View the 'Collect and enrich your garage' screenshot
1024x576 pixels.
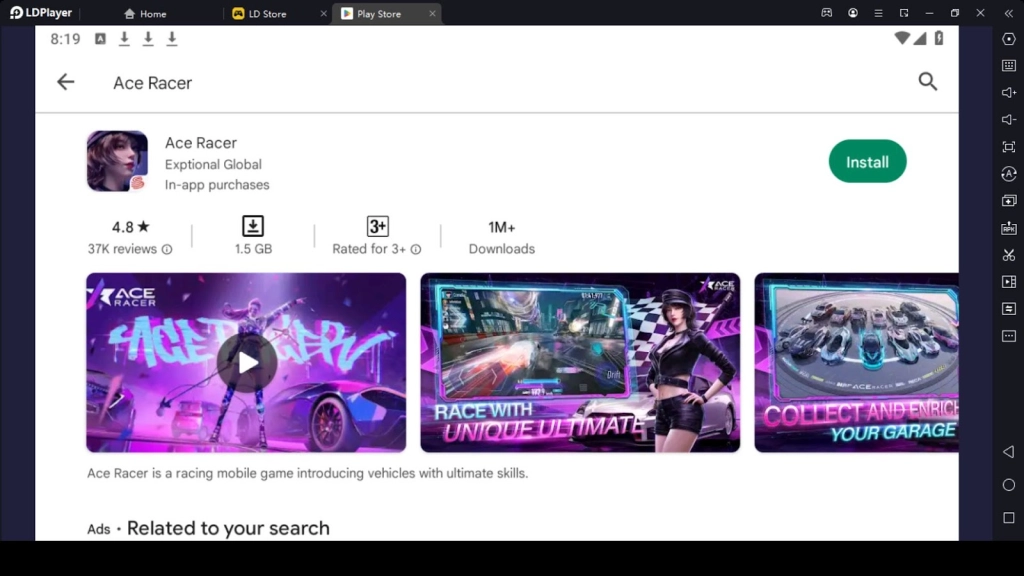(x=856, y=362)
